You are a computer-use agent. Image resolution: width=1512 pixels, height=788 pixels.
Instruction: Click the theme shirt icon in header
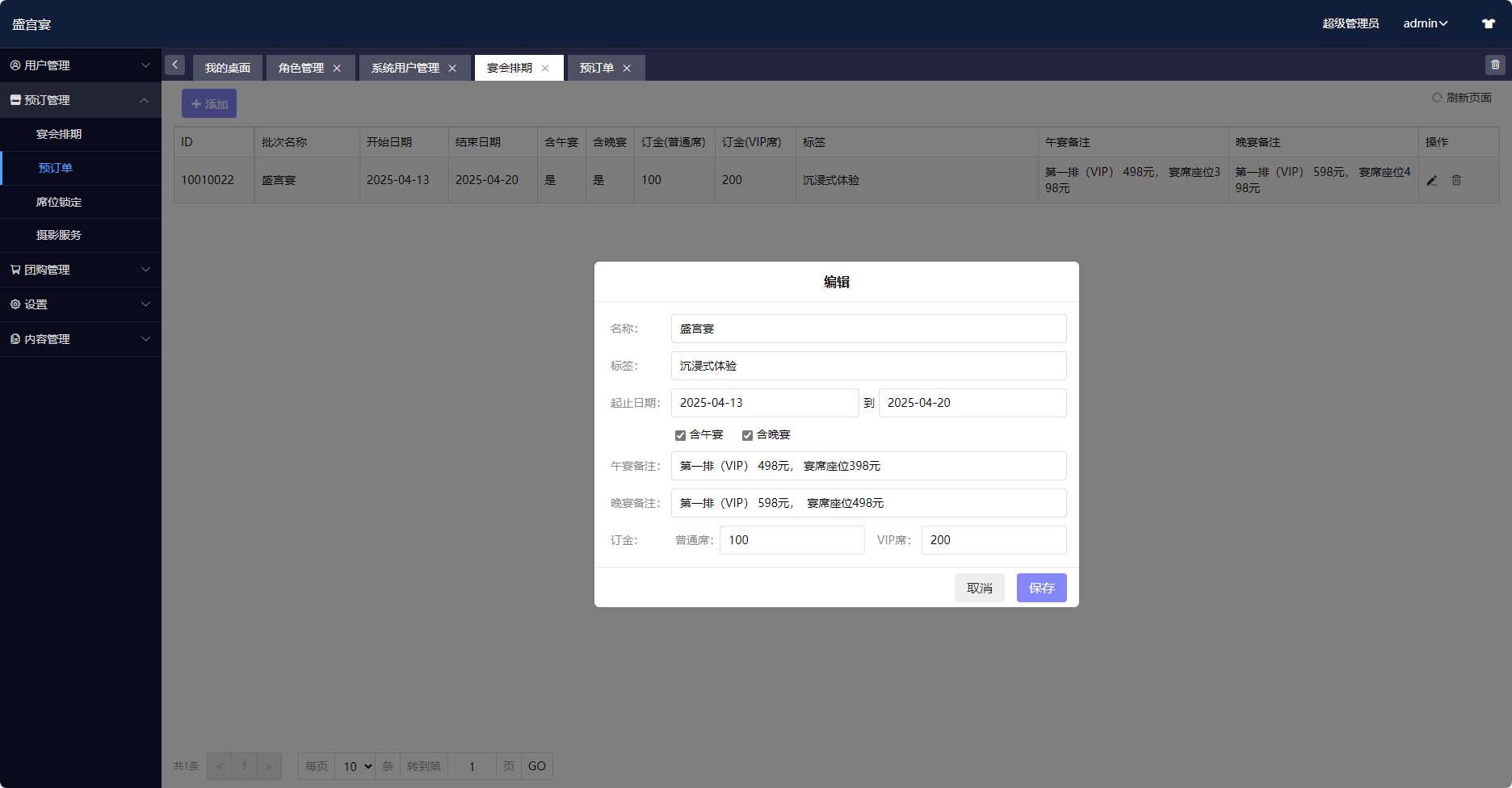click(1488, 24)
